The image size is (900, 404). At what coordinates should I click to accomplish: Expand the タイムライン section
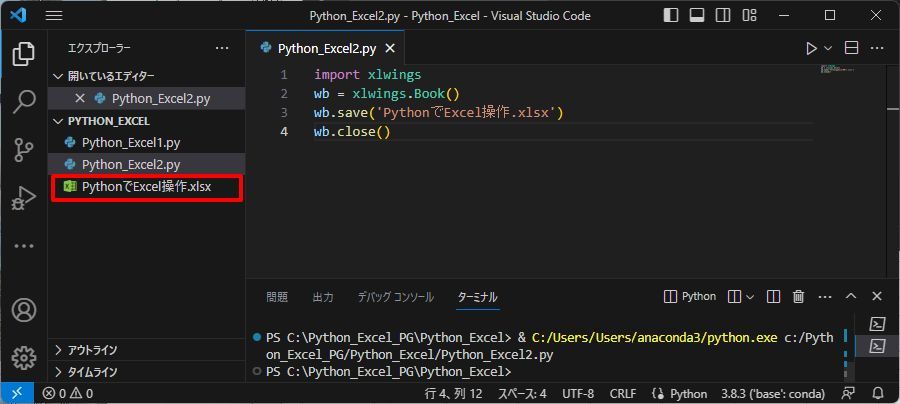pos(146,372)
